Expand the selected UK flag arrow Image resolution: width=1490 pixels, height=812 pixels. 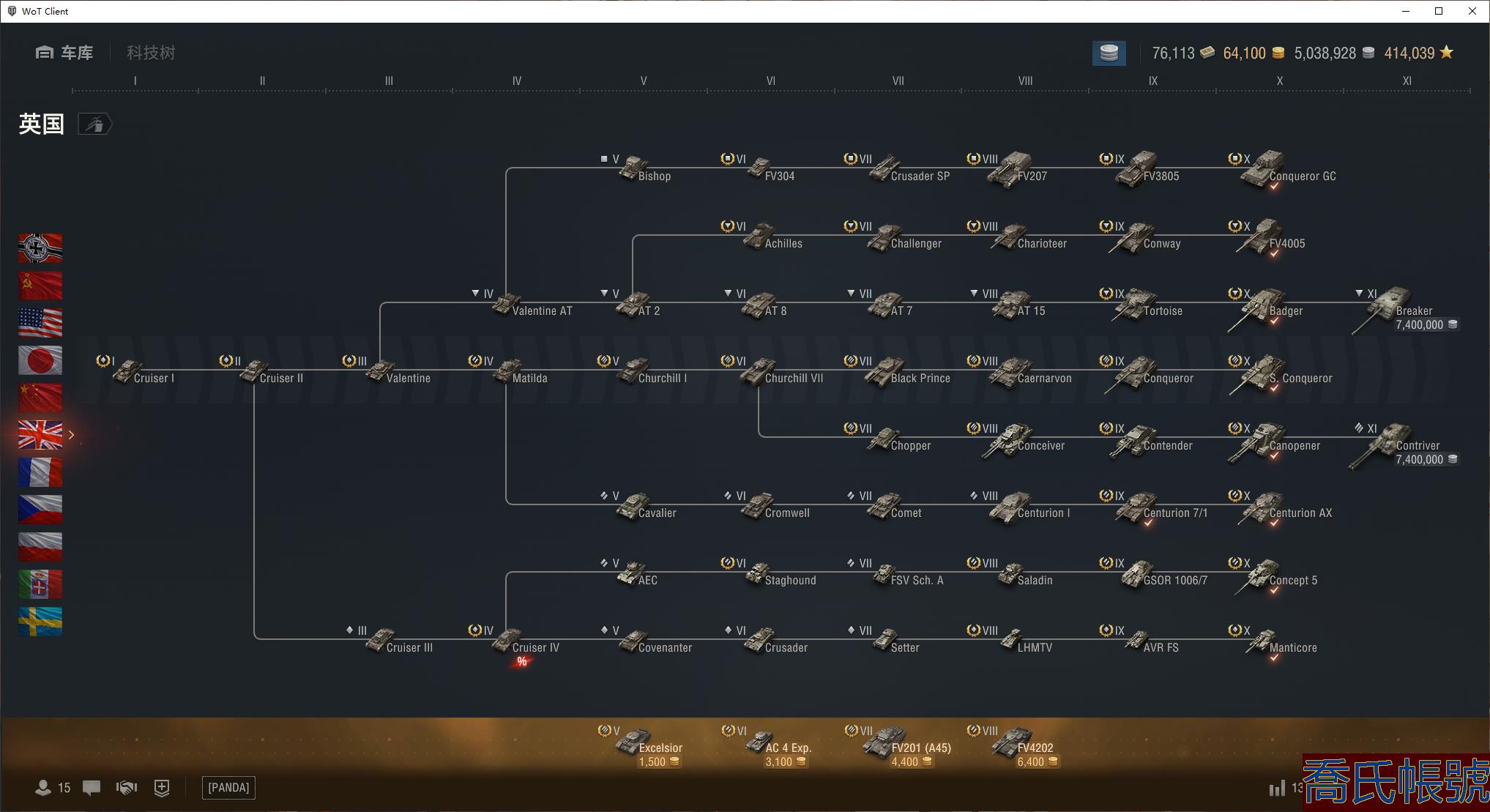[72, 435]
